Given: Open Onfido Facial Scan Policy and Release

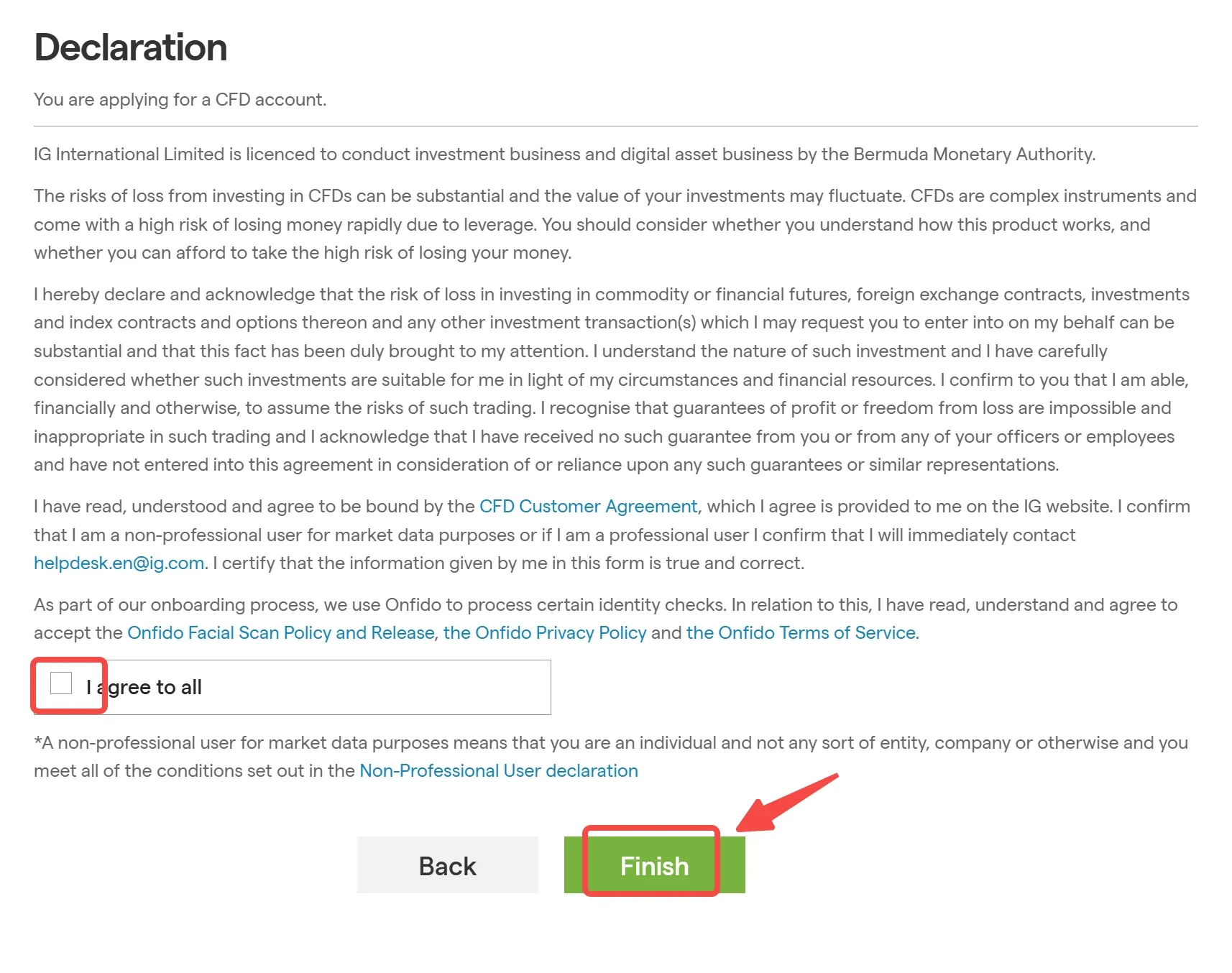Looking at the screenshot, I should (281, 633).
